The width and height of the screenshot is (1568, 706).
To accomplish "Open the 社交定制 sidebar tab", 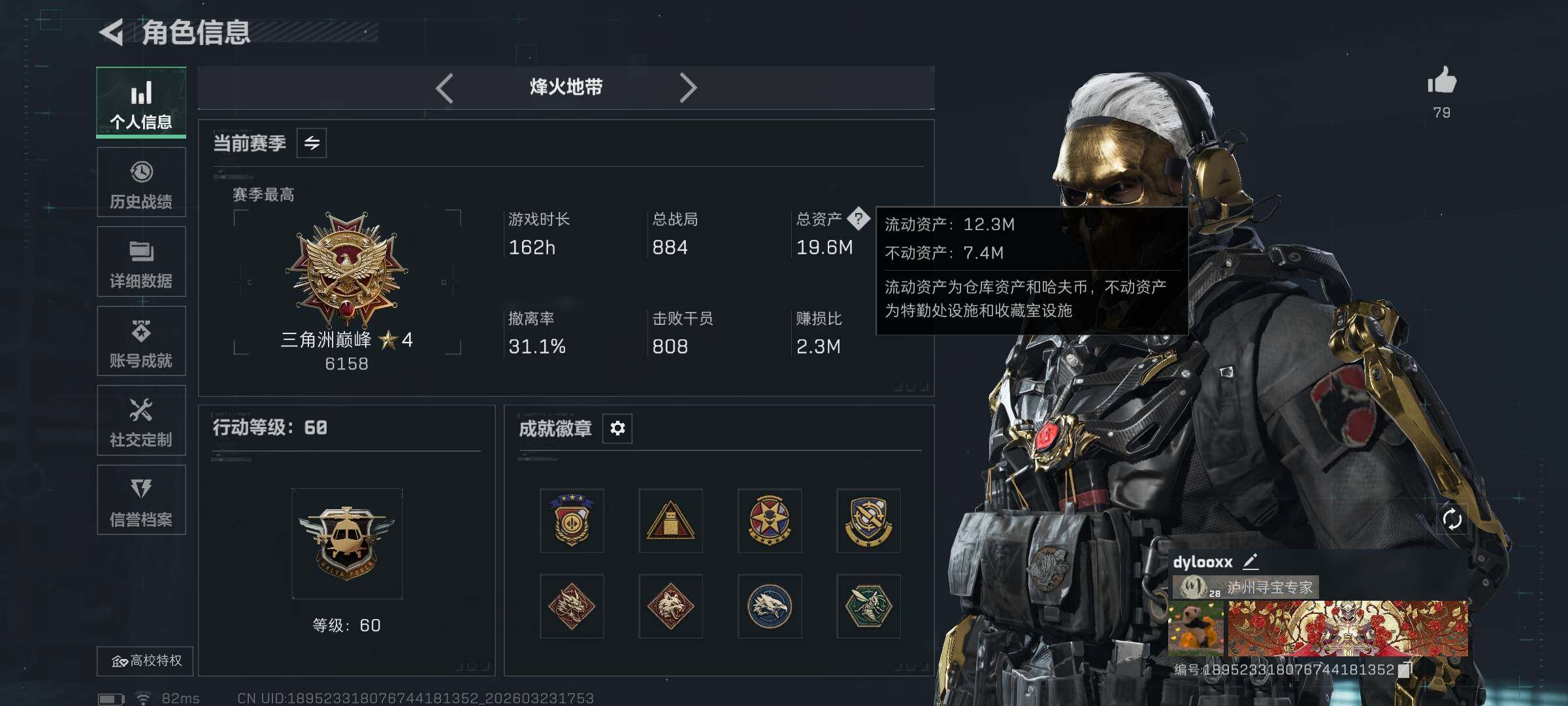I will click(x=141, y=420).
